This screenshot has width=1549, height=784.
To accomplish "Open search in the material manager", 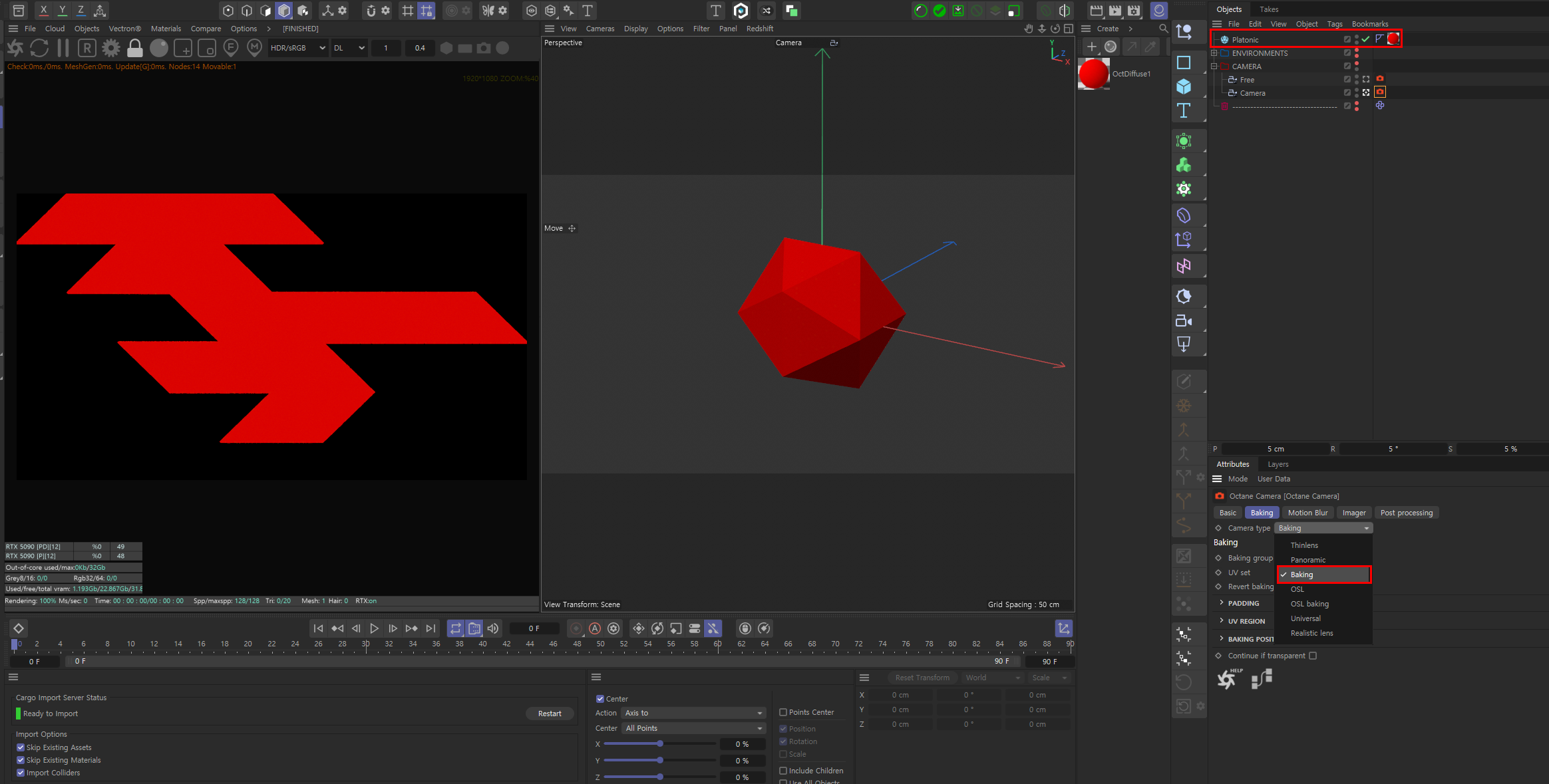I will pyautogui.click(x=1163, y=29).
